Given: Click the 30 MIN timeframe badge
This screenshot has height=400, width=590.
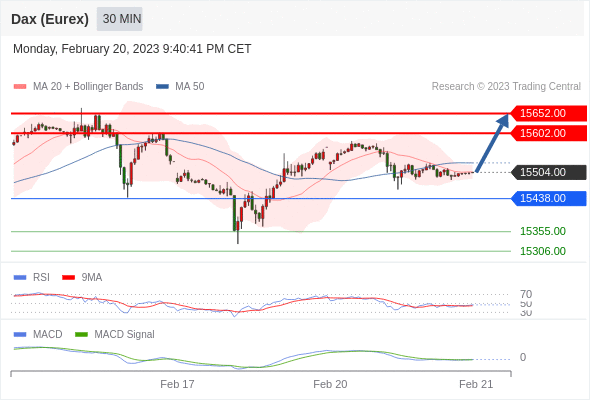Looking at the screenshot, I should click(120, 19).
